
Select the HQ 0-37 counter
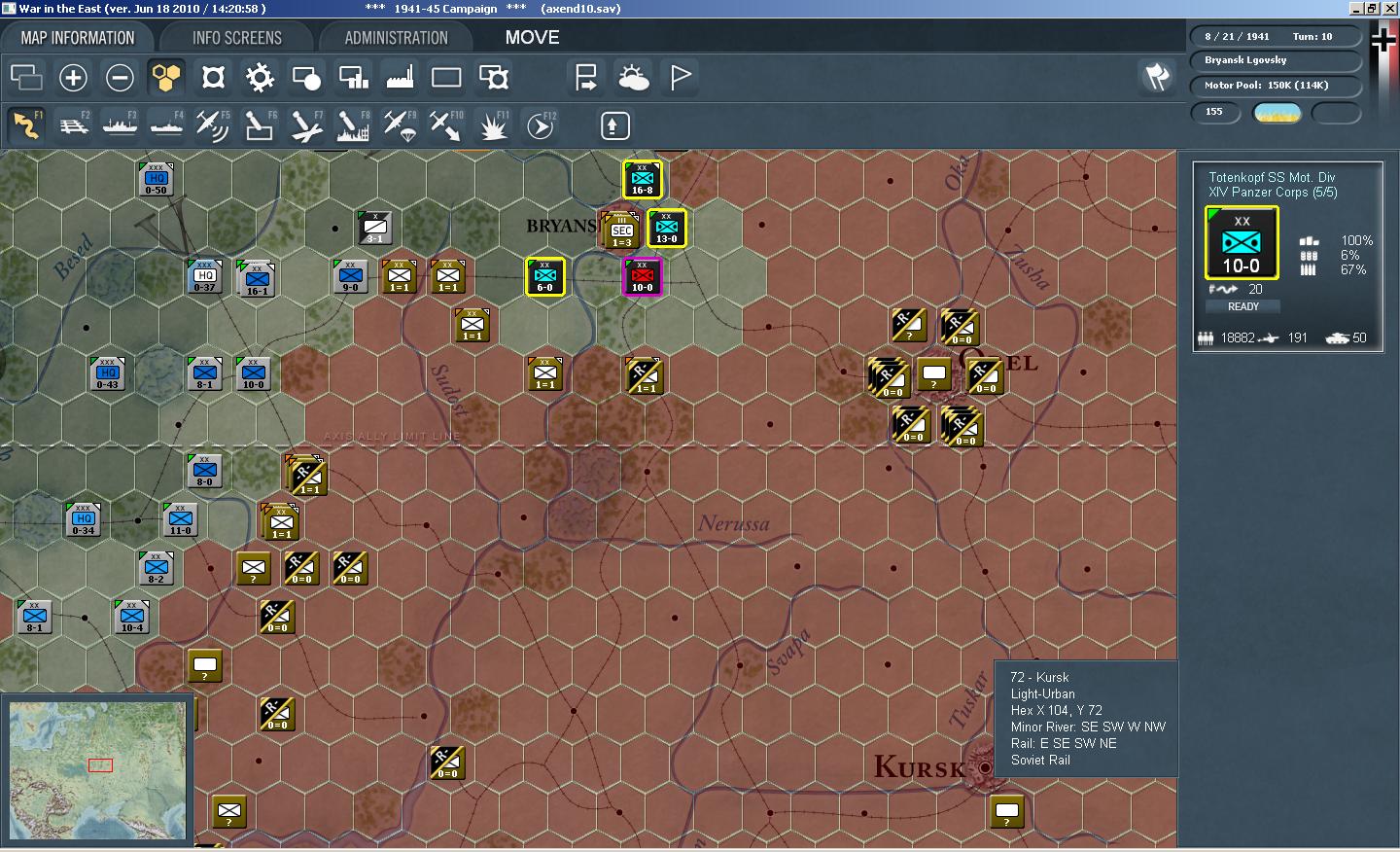[205, 277]
